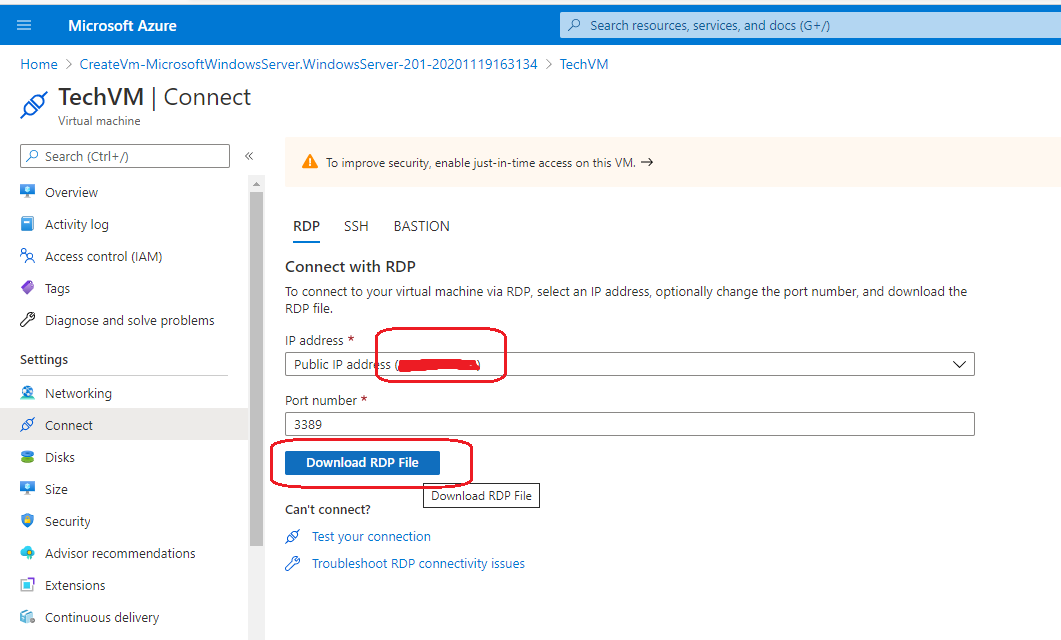Click the Tags icon in sidebar

click(27, 288)
